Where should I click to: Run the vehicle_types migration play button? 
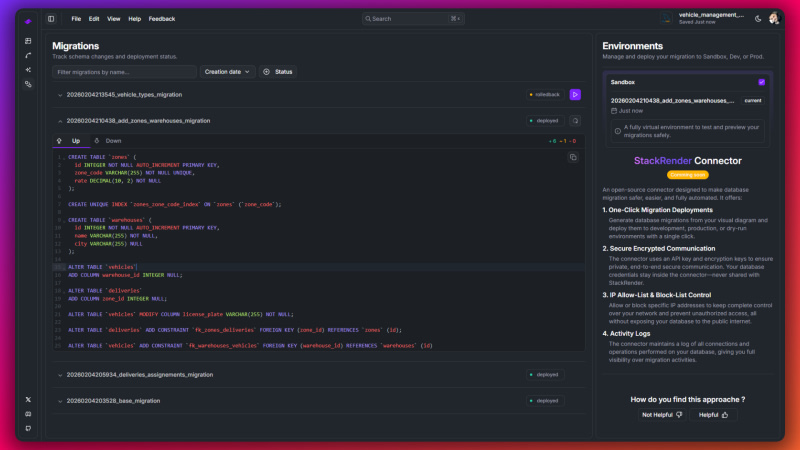pyautogui.click(x=575, y=94)
